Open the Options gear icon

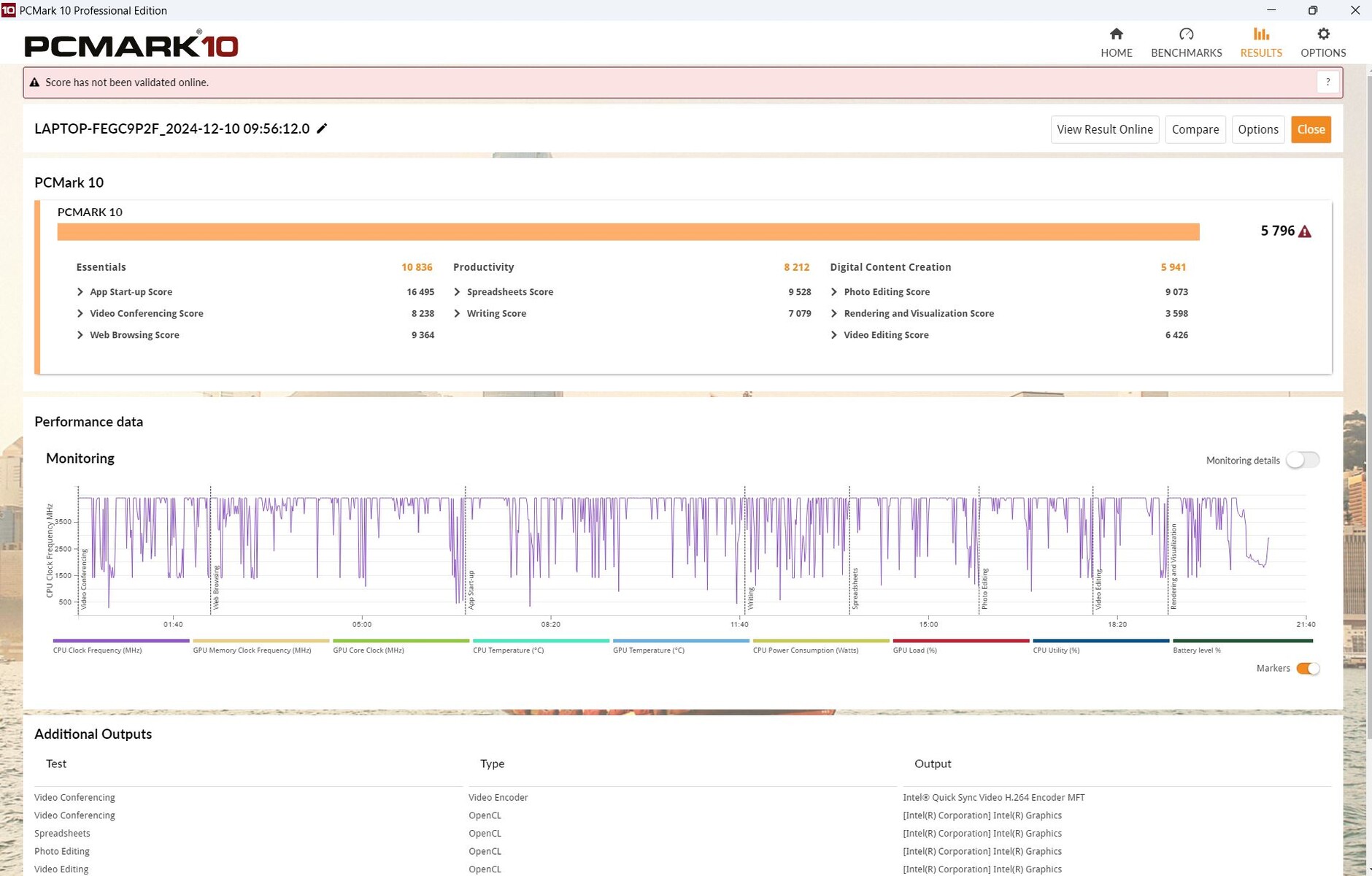(x=1322, y=34)
